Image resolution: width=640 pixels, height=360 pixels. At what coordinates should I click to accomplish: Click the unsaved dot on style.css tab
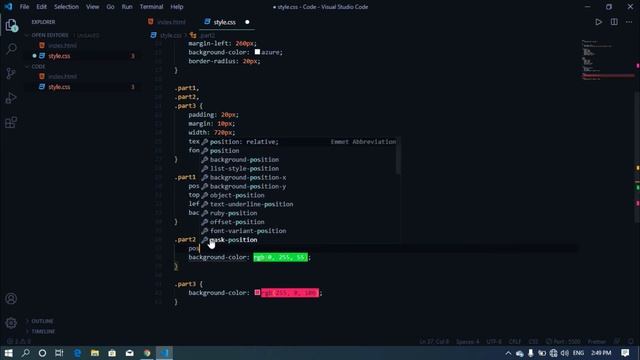pyautogui.click(x=247, y=22)
